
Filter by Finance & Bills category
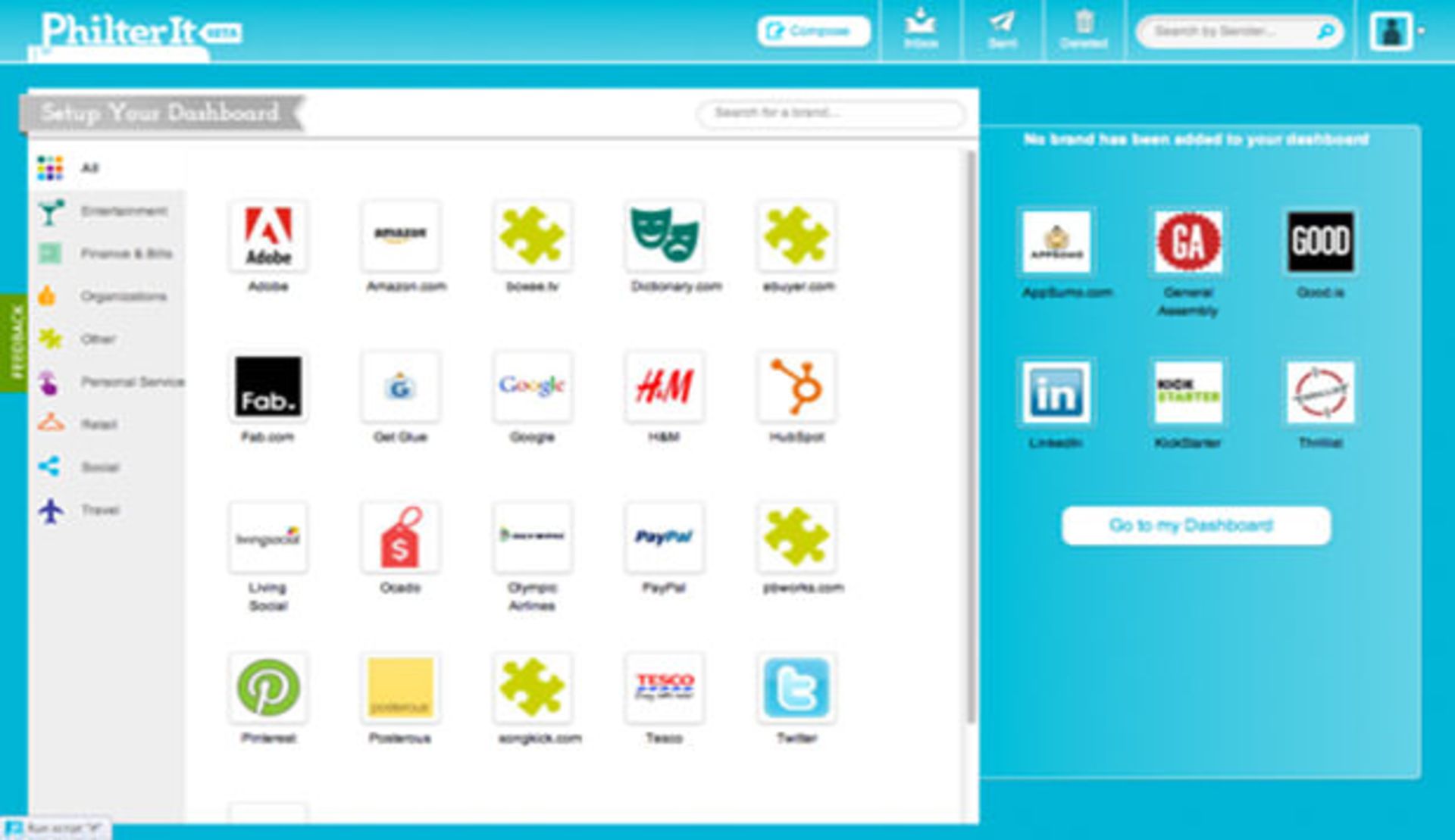(x=106, y=254)
